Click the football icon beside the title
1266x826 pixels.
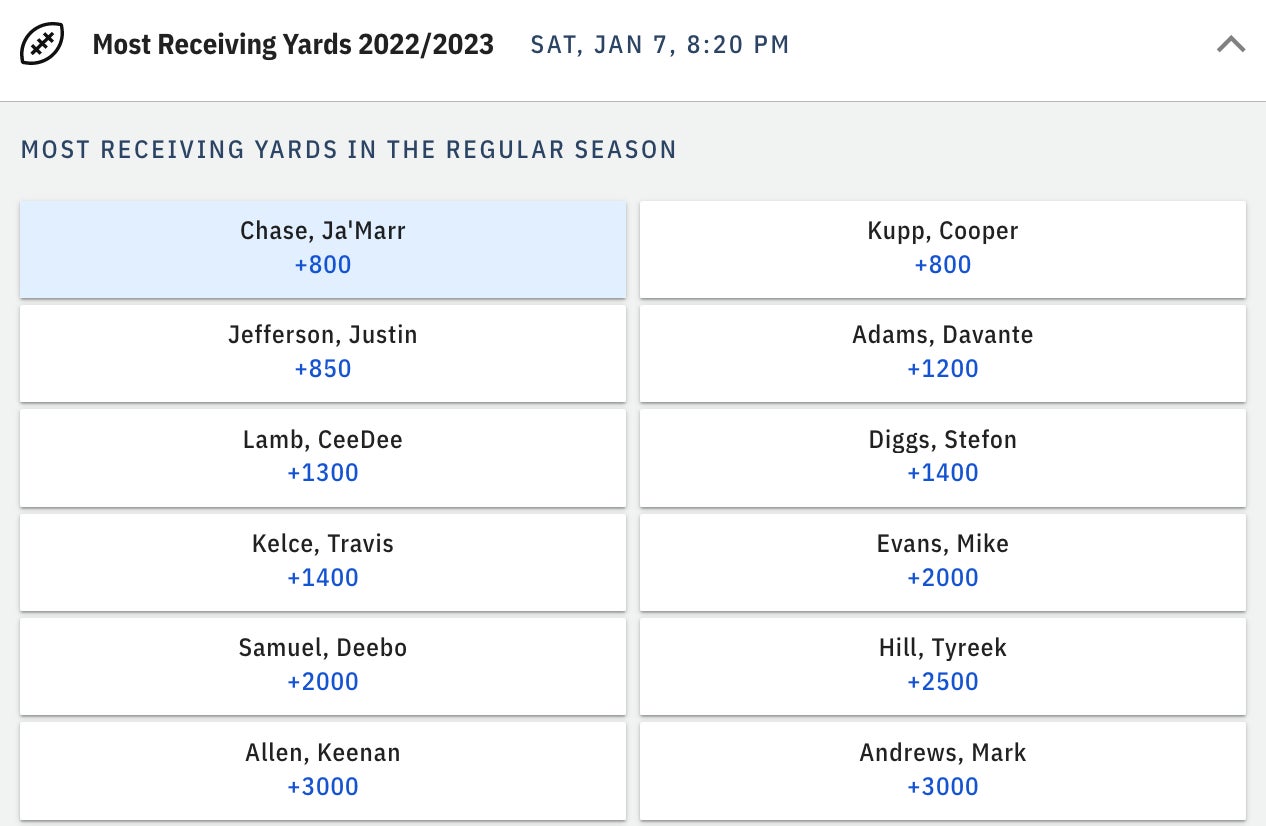[42, 45]
